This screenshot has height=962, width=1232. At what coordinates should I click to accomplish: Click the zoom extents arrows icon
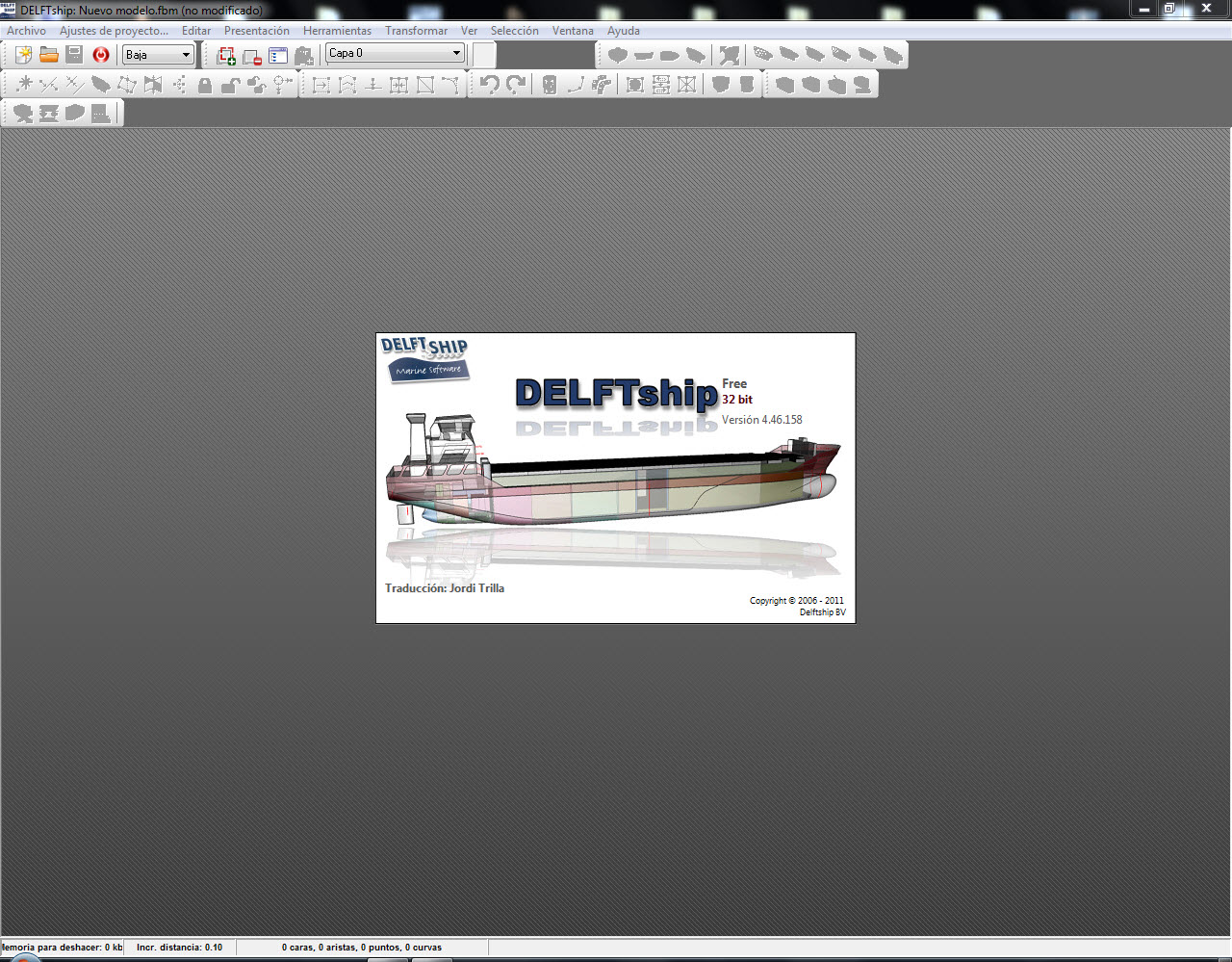coord(730,55)
